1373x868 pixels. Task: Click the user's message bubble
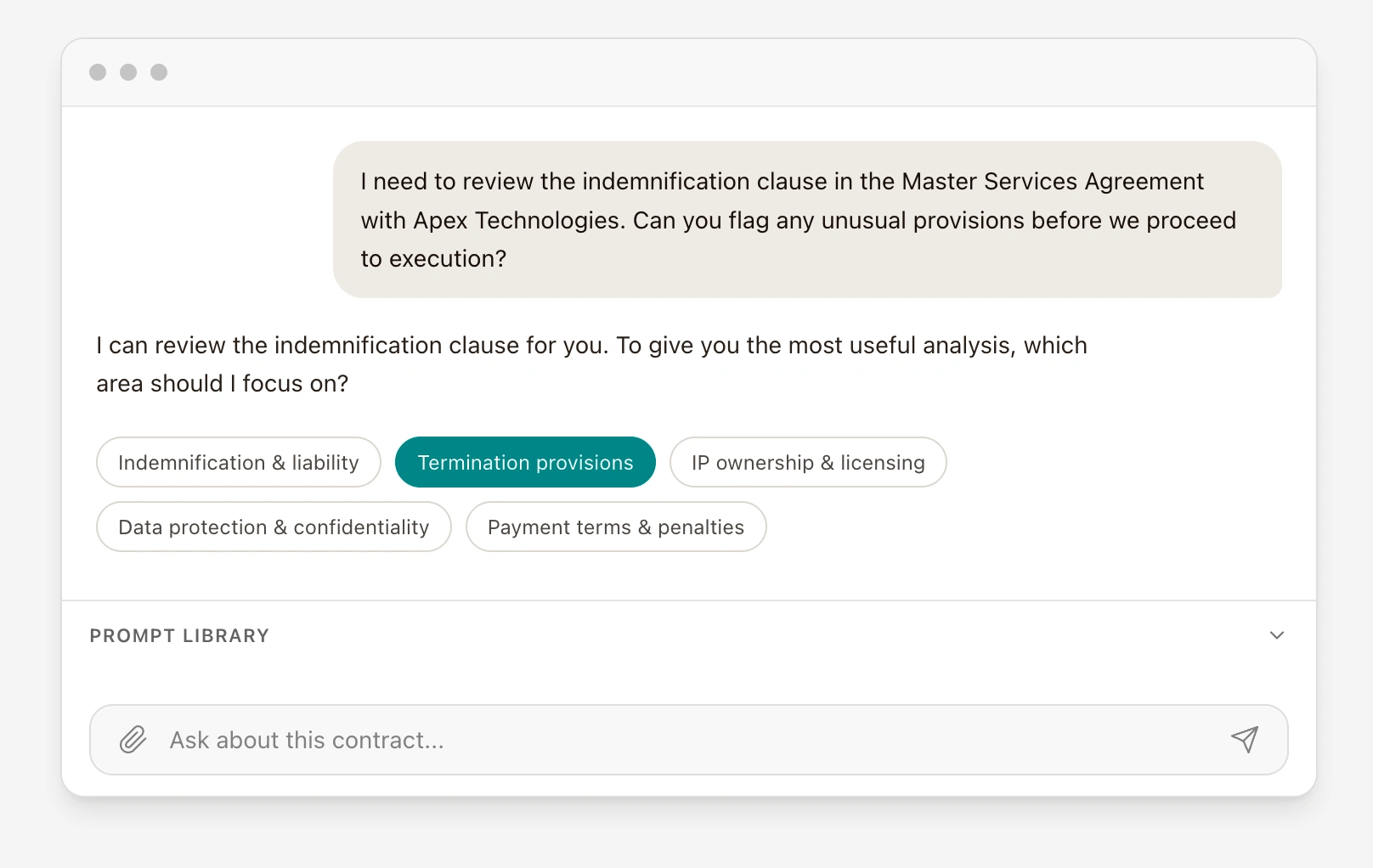click(x=806, y=219)
